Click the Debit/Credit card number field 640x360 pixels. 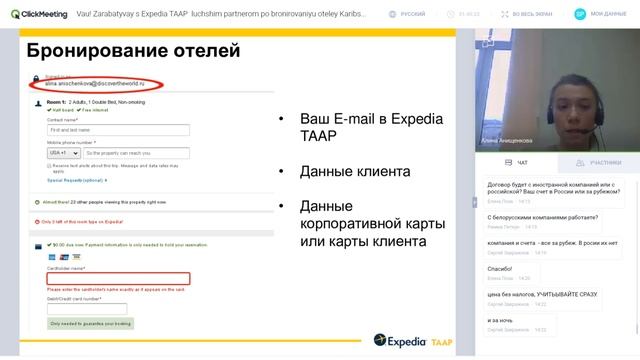point(87,309)
